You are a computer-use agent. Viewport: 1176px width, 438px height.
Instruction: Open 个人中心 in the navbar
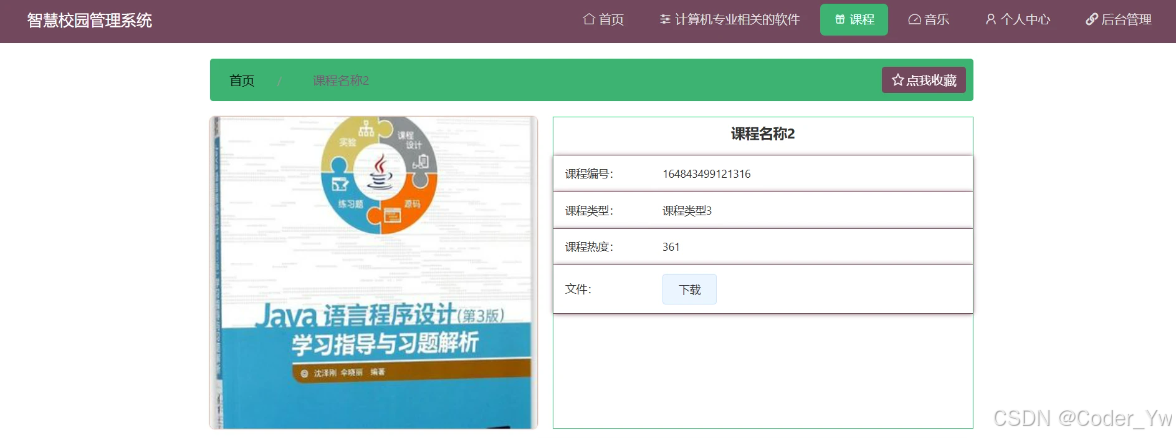pos(1018,20)
